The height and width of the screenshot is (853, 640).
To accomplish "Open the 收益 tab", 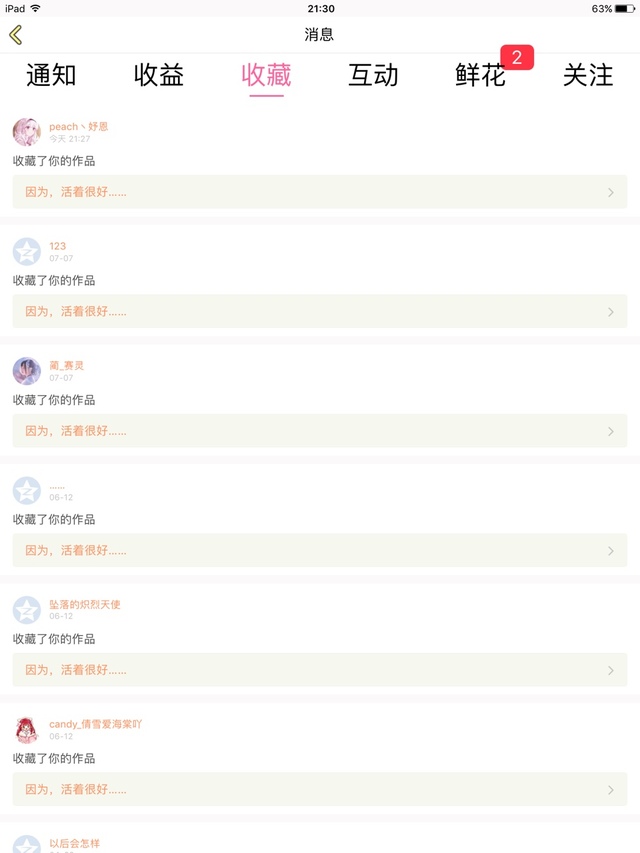I will coord(159,75).
